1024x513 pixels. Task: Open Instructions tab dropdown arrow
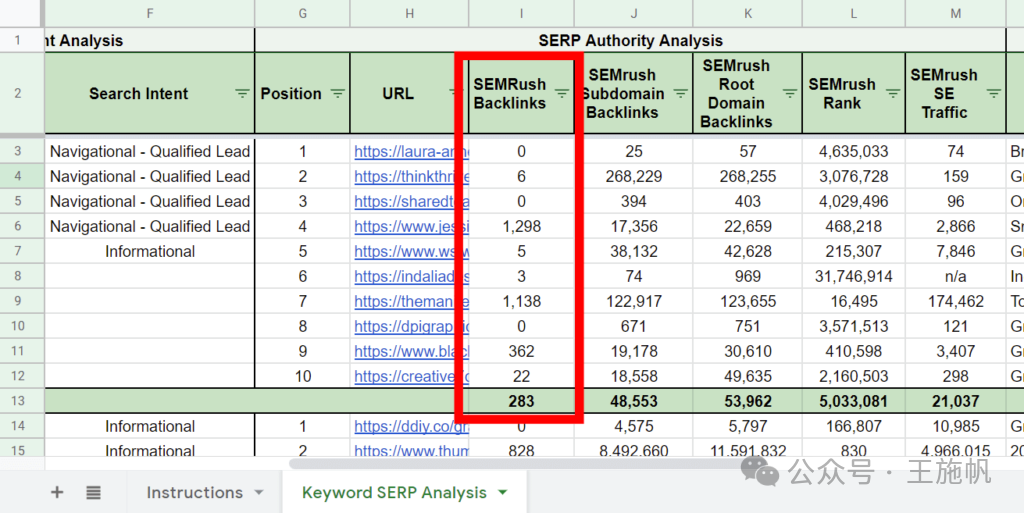[259, 492]
